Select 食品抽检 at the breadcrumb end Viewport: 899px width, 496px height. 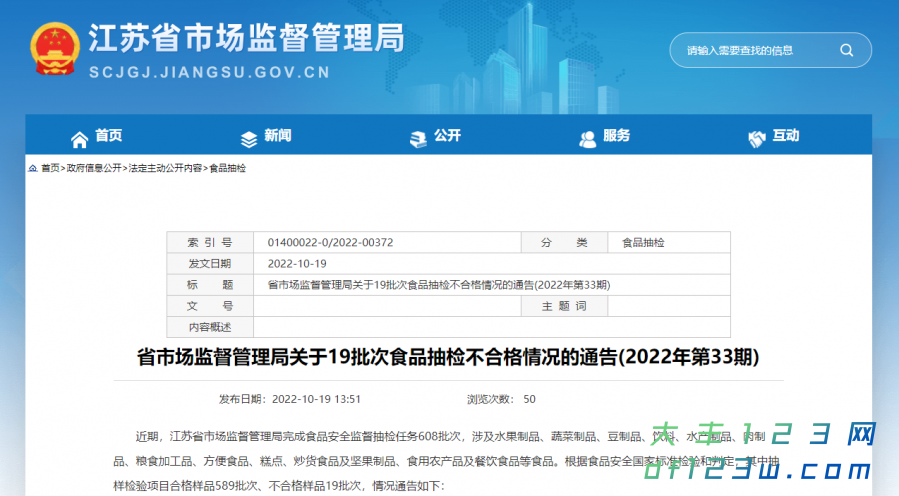click(227, 168)
